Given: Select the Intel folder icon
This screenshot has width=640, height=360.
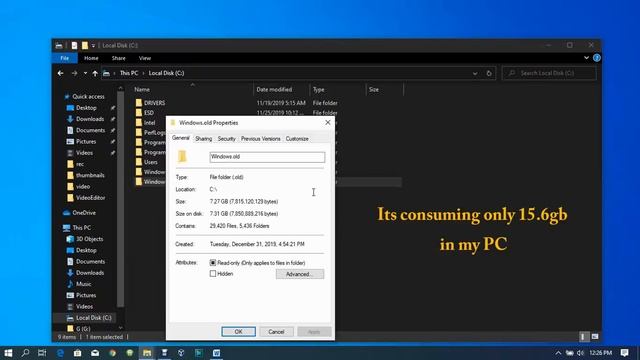Looking at the screenshot, I should 139,122.
